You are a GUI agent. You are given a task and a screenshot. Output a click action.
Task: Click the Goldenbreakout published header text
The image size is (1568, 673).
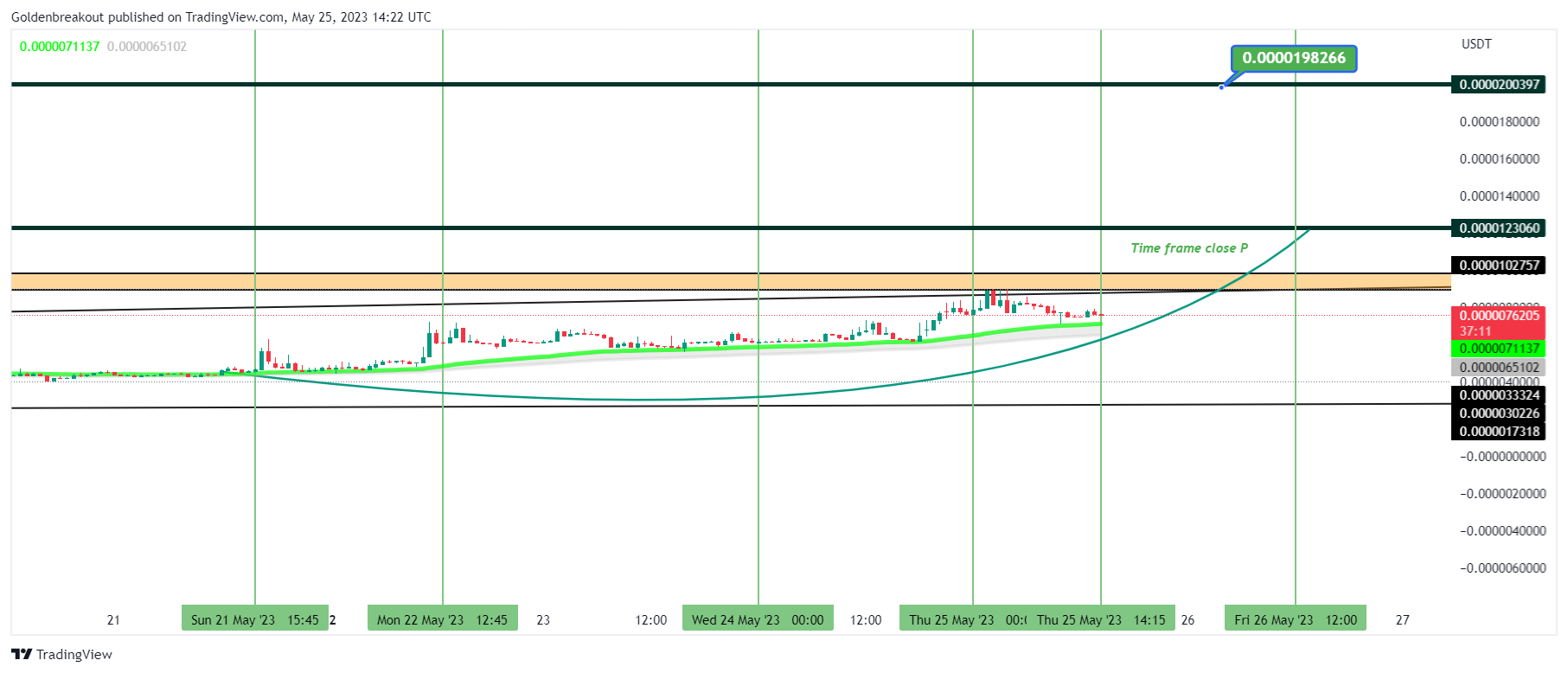[221, 17]
